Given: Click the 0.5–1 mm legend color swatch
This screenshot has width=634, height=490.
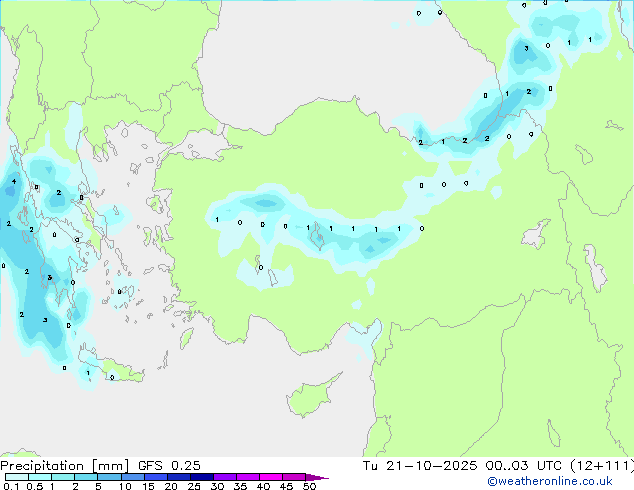Looking at the screenshot, I should [40, 477].
